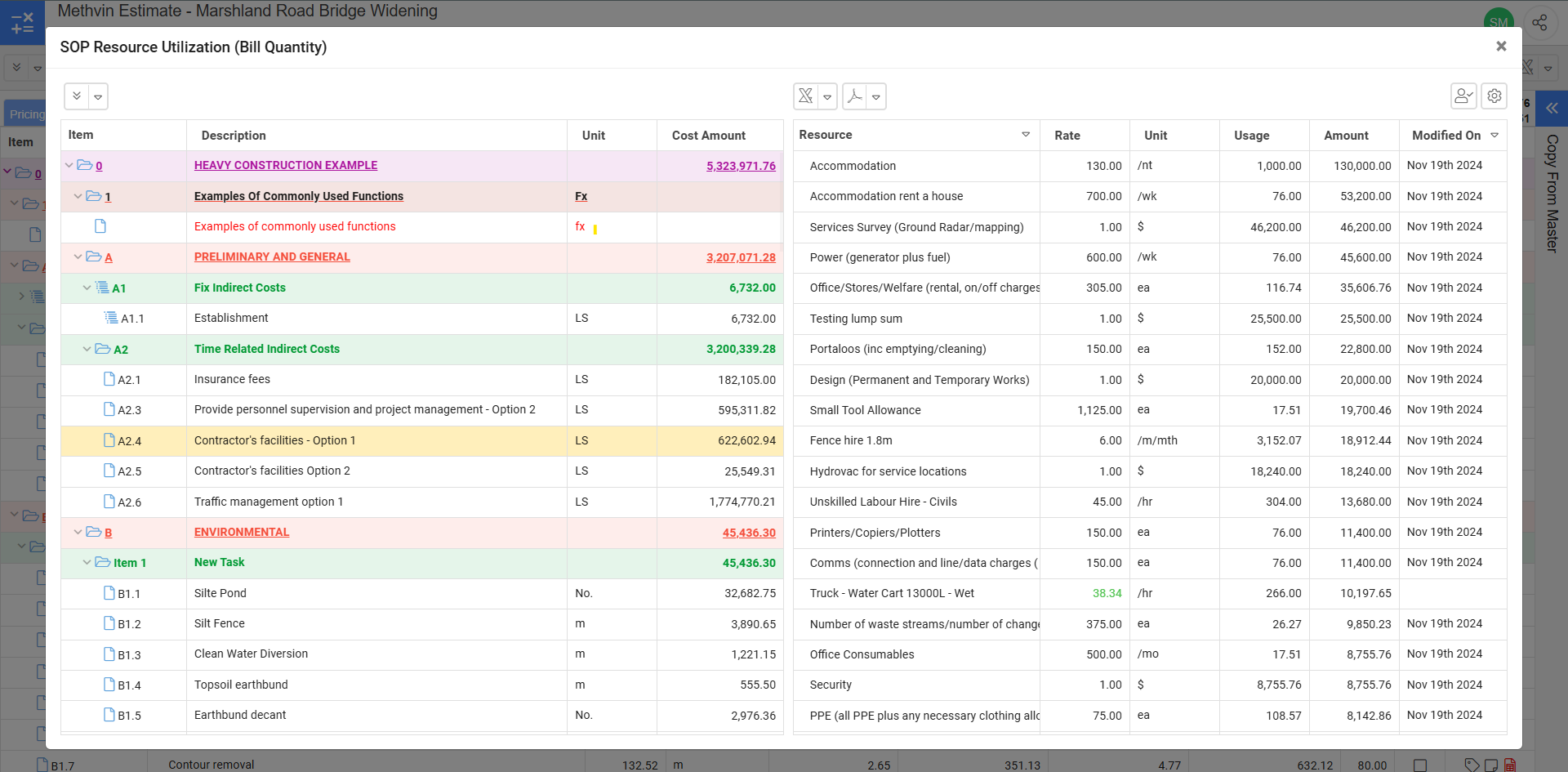Click the expand all double-chevron icon
This screenshot has width=1568, height=772.
(77, 96)
